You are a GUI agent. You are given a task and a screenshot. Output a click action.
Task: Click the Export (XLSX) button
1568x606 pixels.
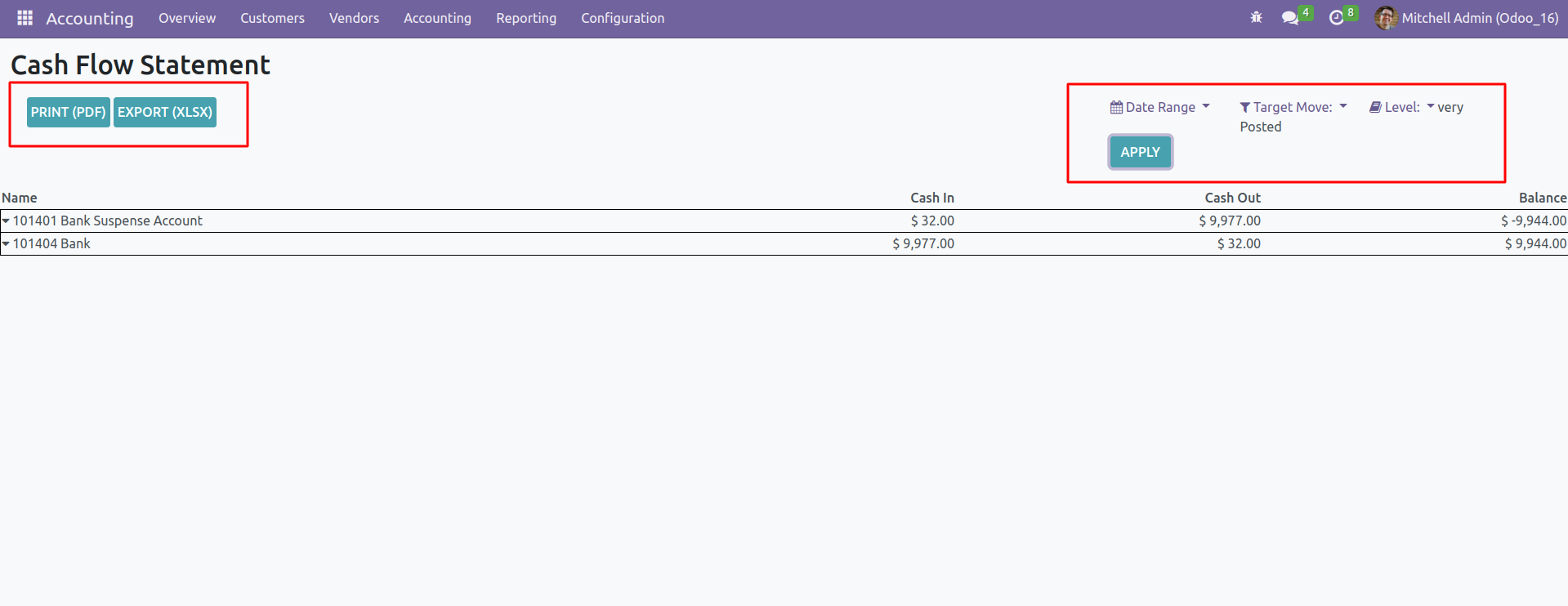165,112
